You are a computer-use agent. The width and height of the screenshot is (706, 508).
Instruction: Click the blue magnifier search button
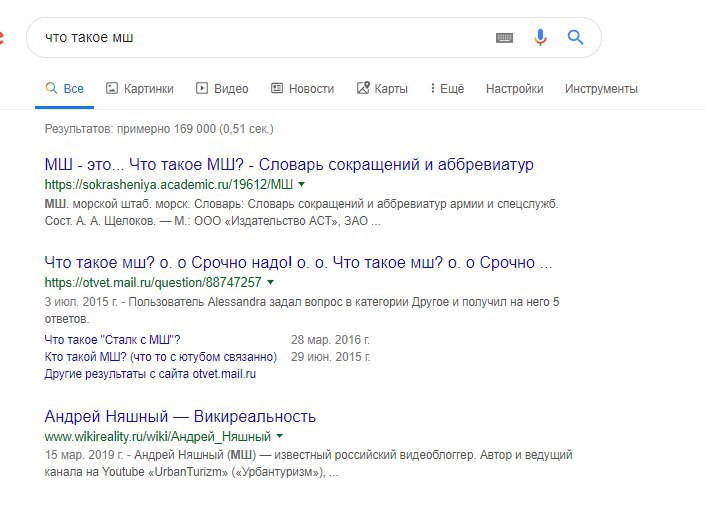coord(575,37)
